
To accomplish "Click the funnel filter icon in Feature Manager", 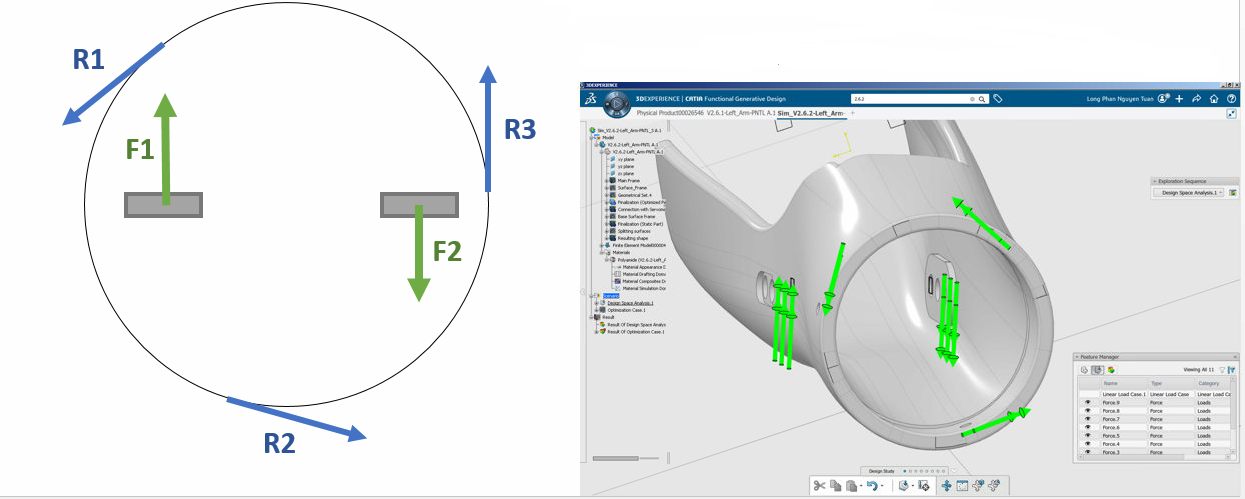I will [1222, 370].
